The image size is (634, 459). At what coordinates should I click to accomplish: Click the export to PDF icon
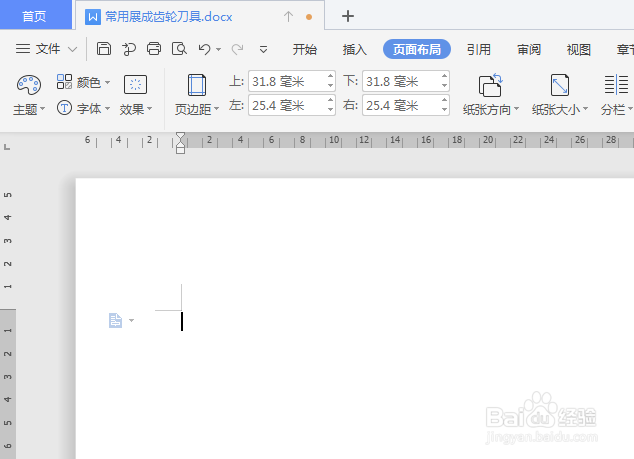tap(129, 49)
